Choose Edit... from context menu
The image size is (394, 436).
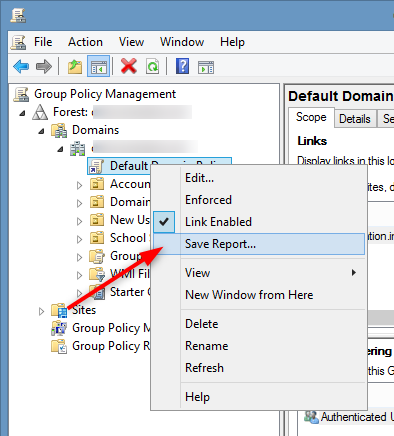[x=199, y=178]
